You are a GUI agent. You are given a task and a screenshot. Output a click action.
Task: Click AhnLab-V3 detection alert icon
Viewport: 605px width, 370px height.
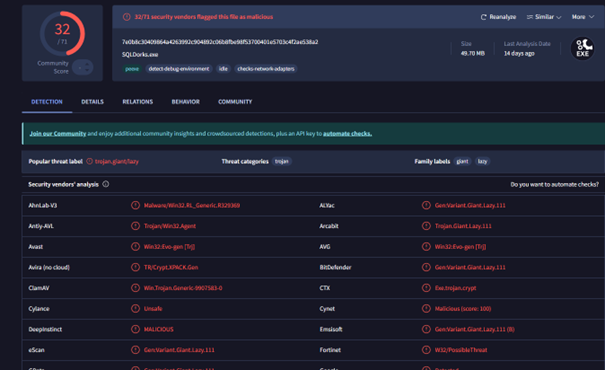click(135, 205)
